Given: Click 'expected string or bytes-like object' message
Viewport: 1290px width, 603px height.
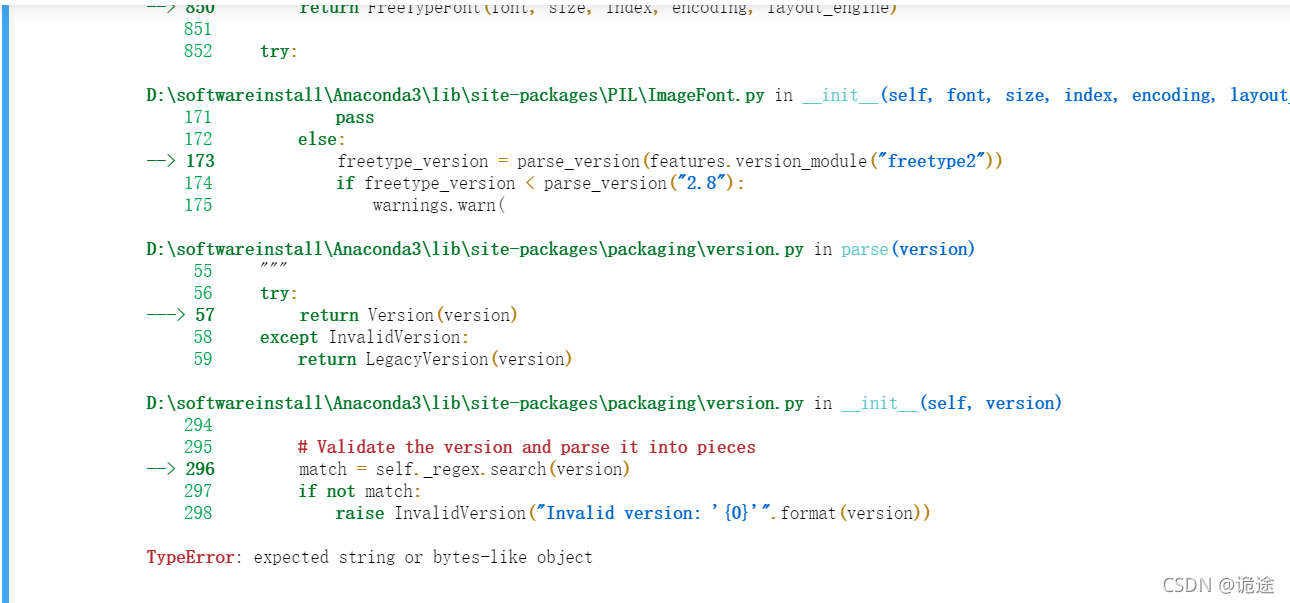Looking at the screenshot, I should [423, 557].
